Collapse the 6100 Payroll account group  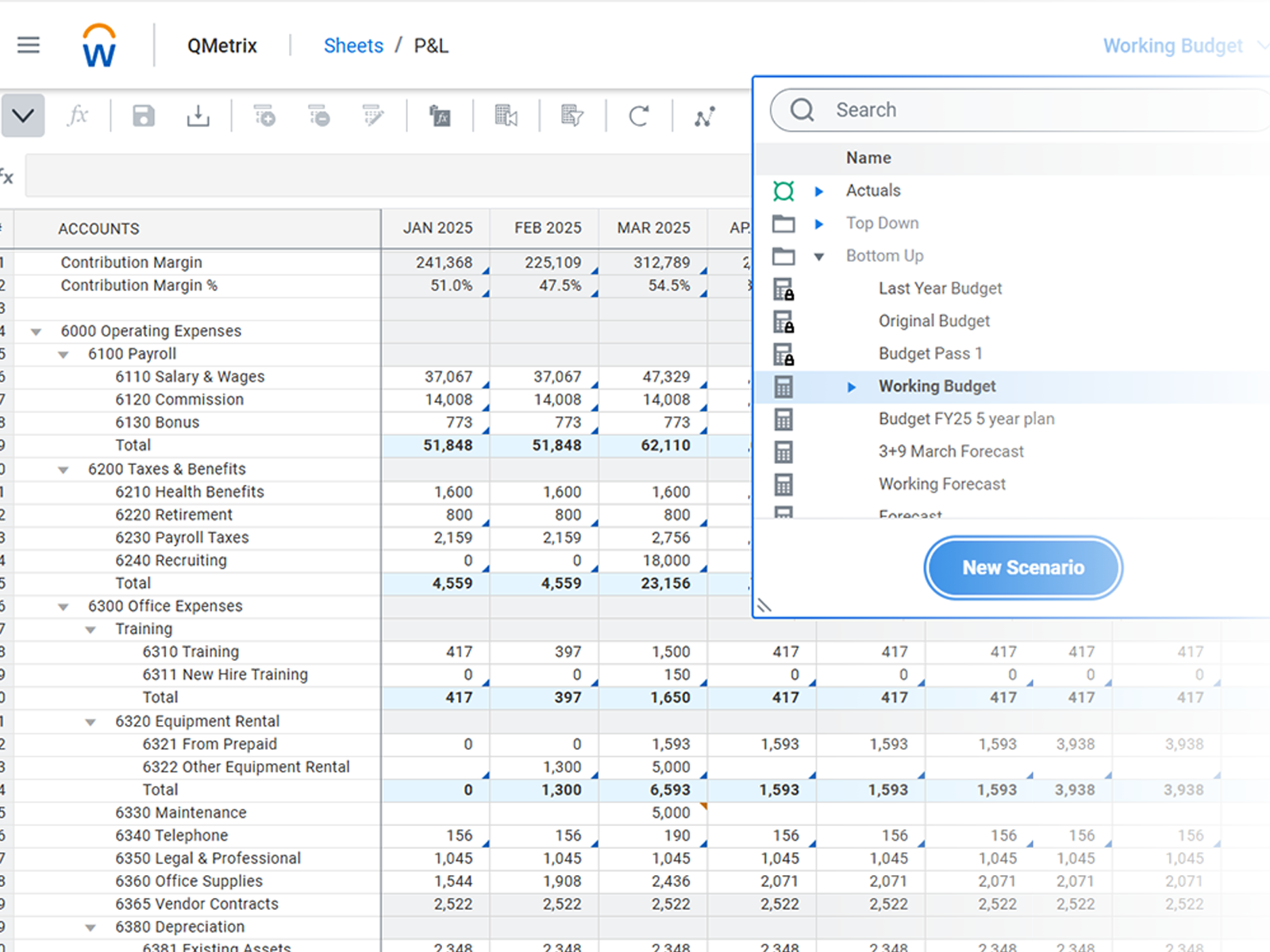tap(63, 355)
